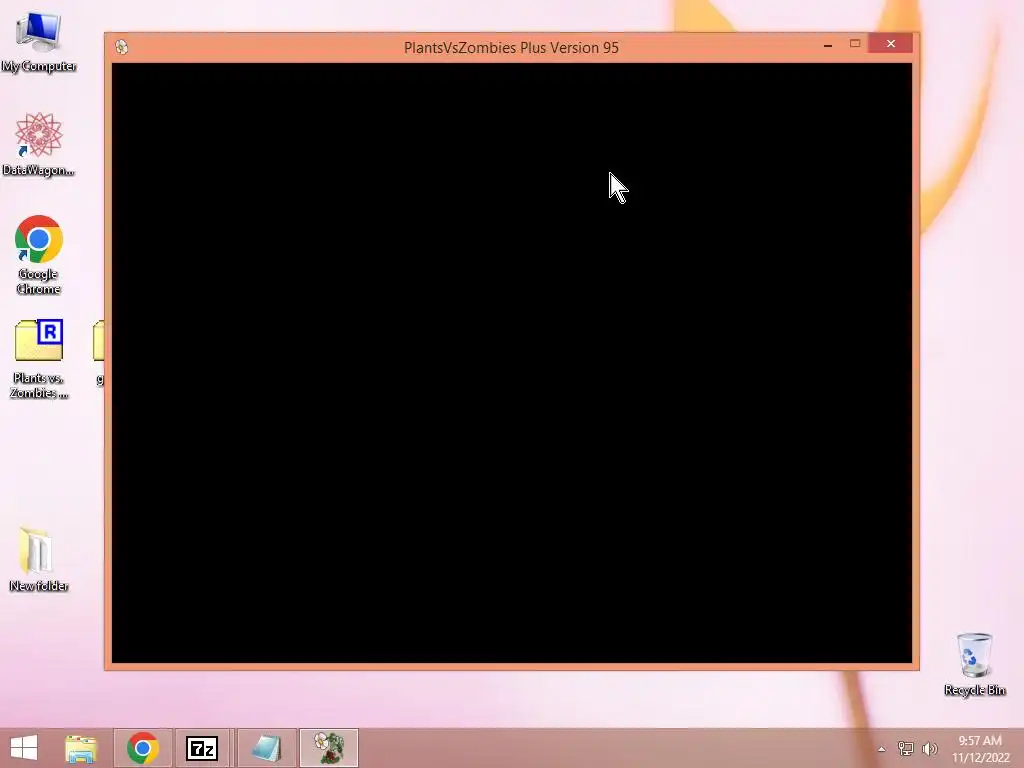Open the My Computer desktop icon
The width and height of the screenshot is (1024, 768).
(x=39, y=40)
